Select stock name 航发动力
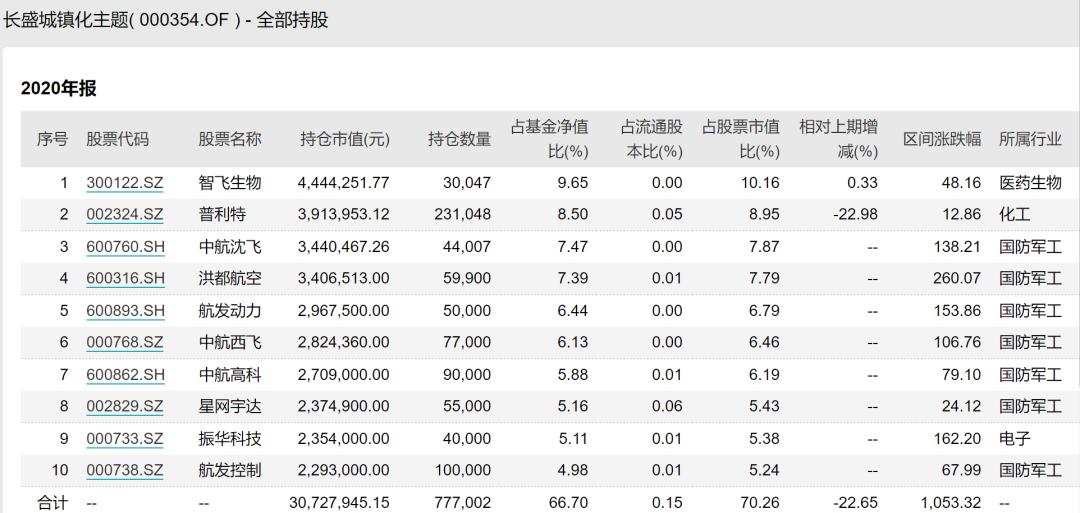 tap(230, 311)
